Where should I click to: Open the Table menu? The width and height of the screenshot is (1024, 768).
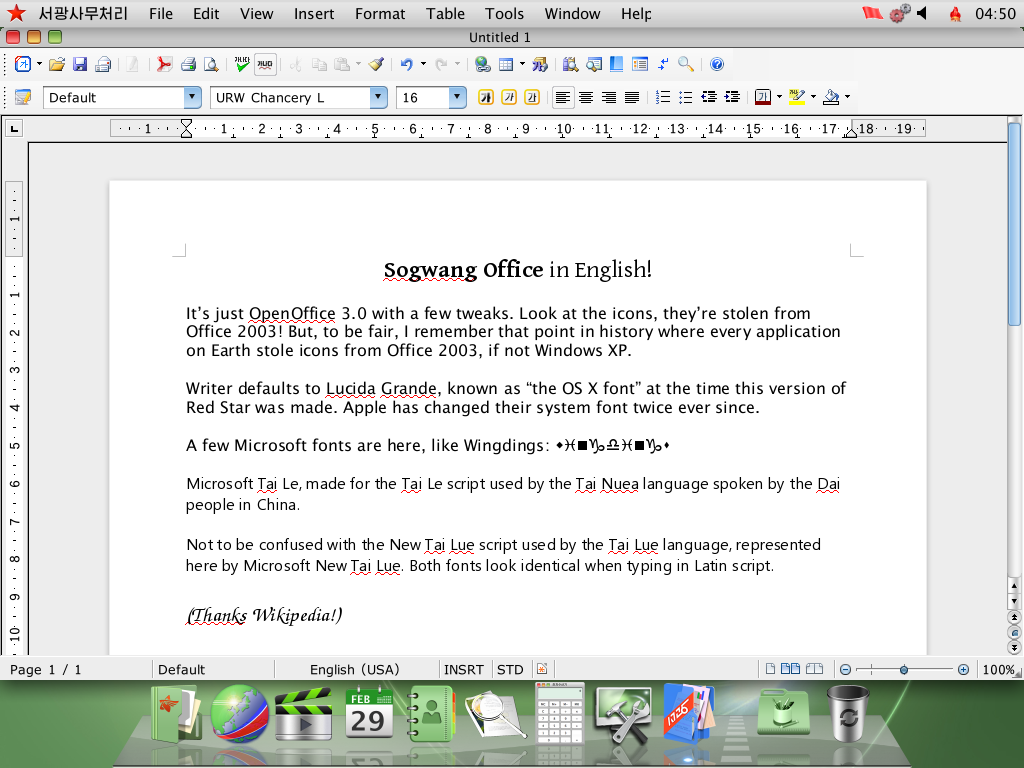(x=445, y=14)
